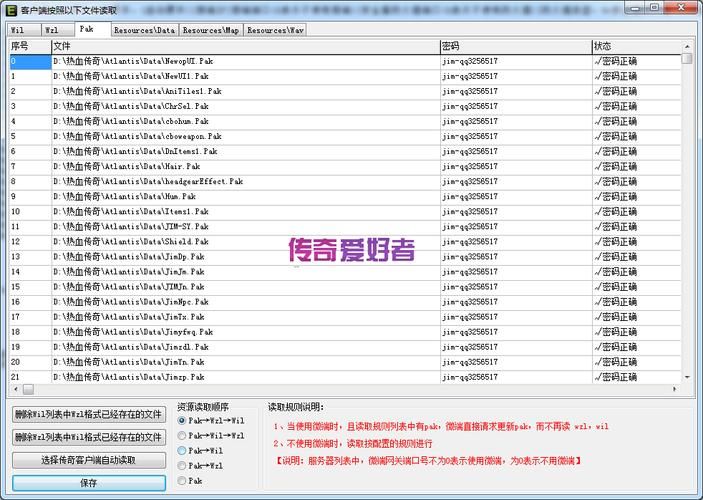
Task: Select file NewUI1.Pak row
Action: click(x=345, y=76)
